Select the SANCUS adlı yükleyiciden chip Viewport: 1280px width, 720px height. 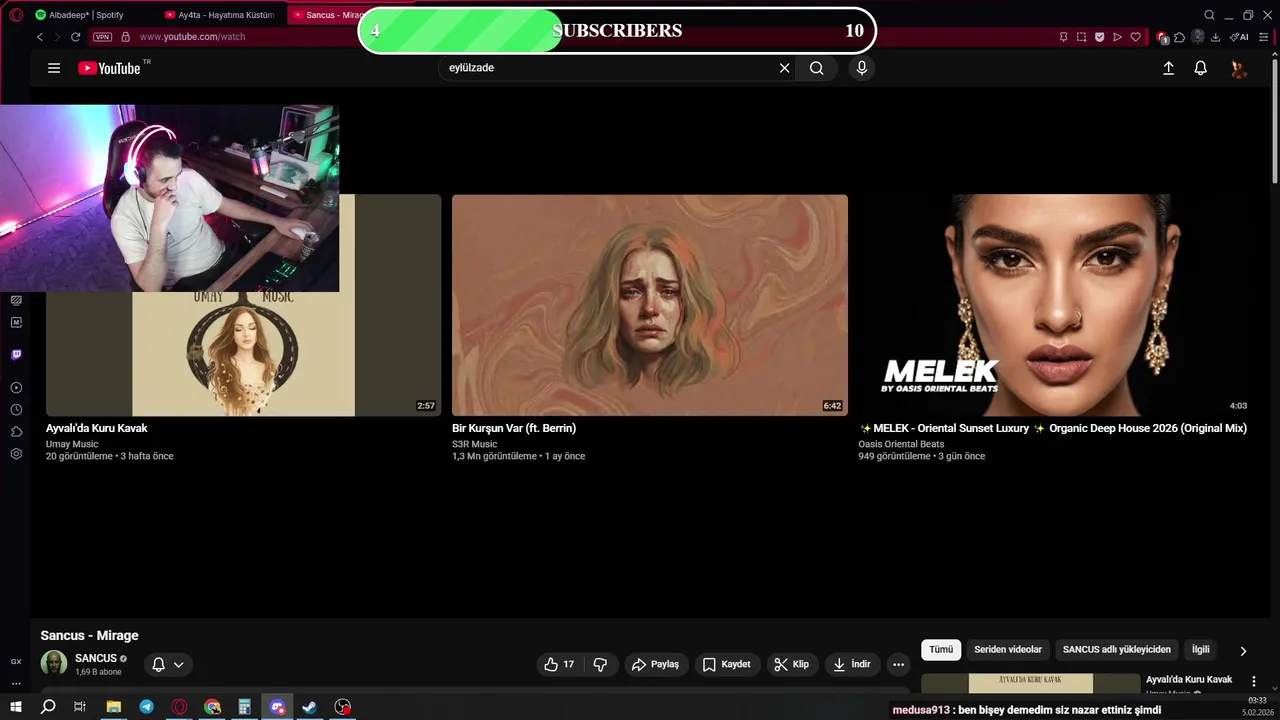(x=1116, y=650)
